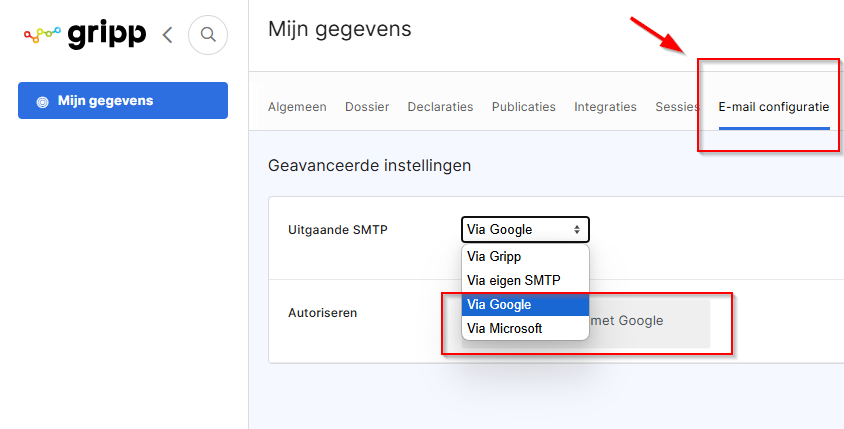Collapse the sidebar with the chevron arrow
The height and width of the screenshot is (429, 844).
coord(167,35)
